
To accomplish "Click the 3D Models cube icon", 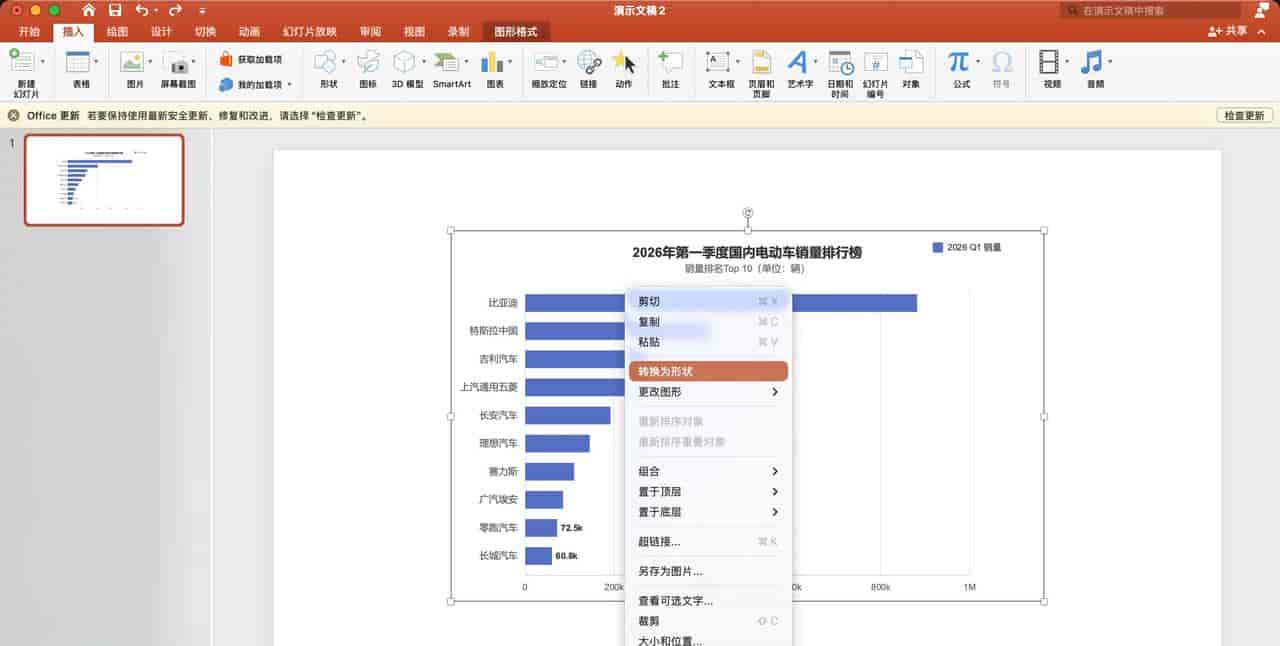I will click(404, 62).
